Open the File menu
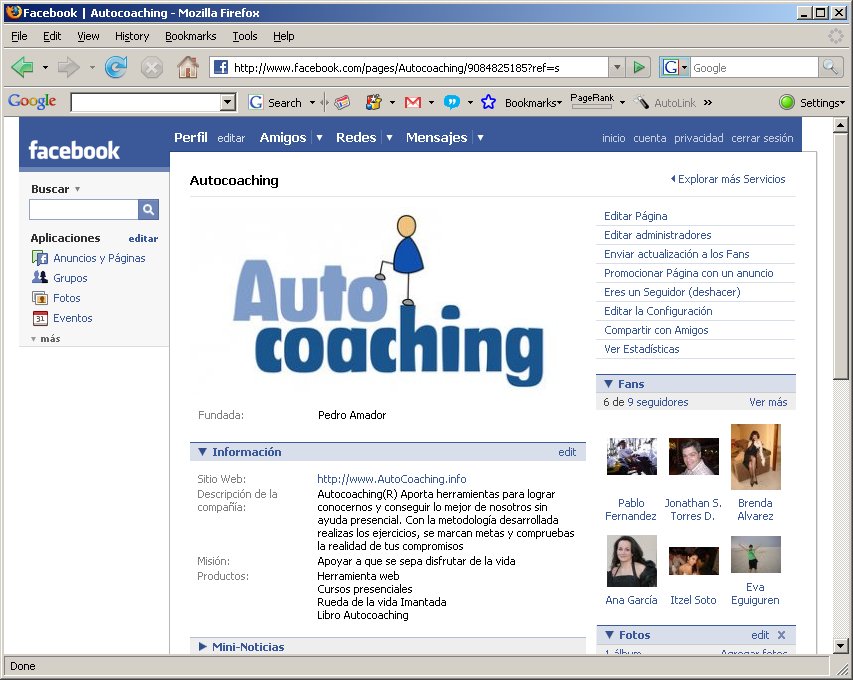The width and height of the screenshot is (853, 680). point(19,36)
